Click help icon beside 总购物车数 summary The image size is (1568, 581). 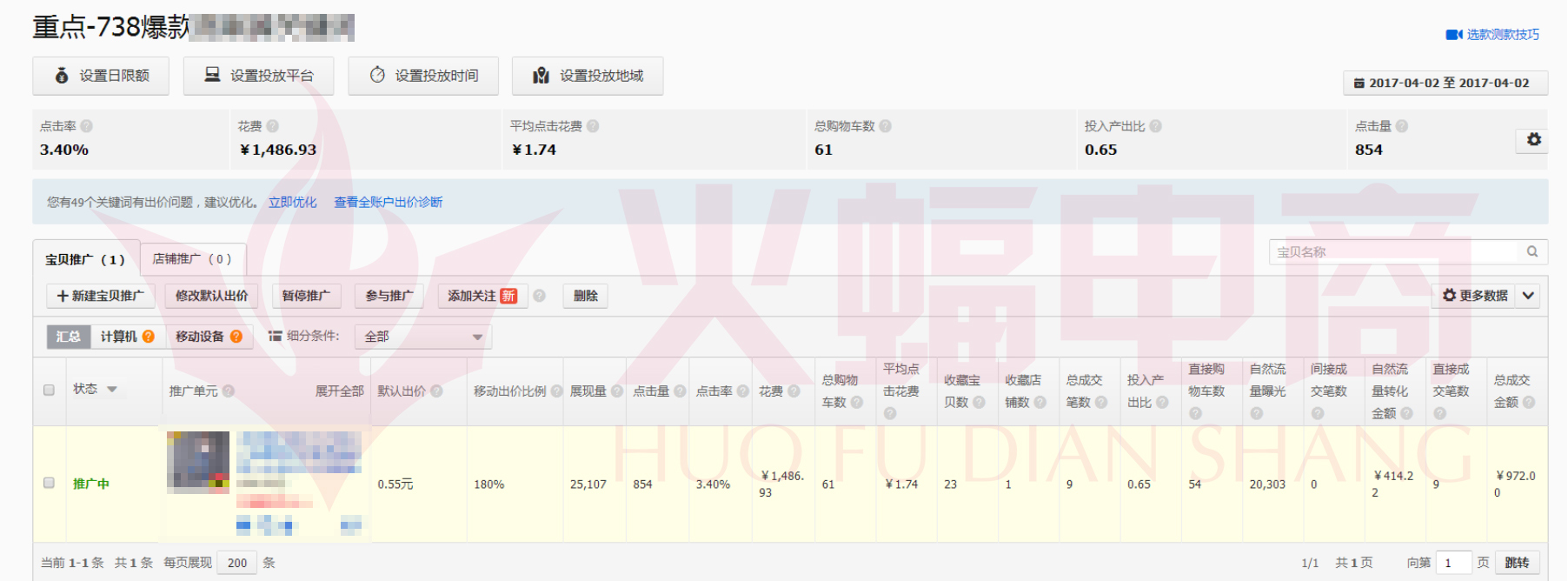885,126
